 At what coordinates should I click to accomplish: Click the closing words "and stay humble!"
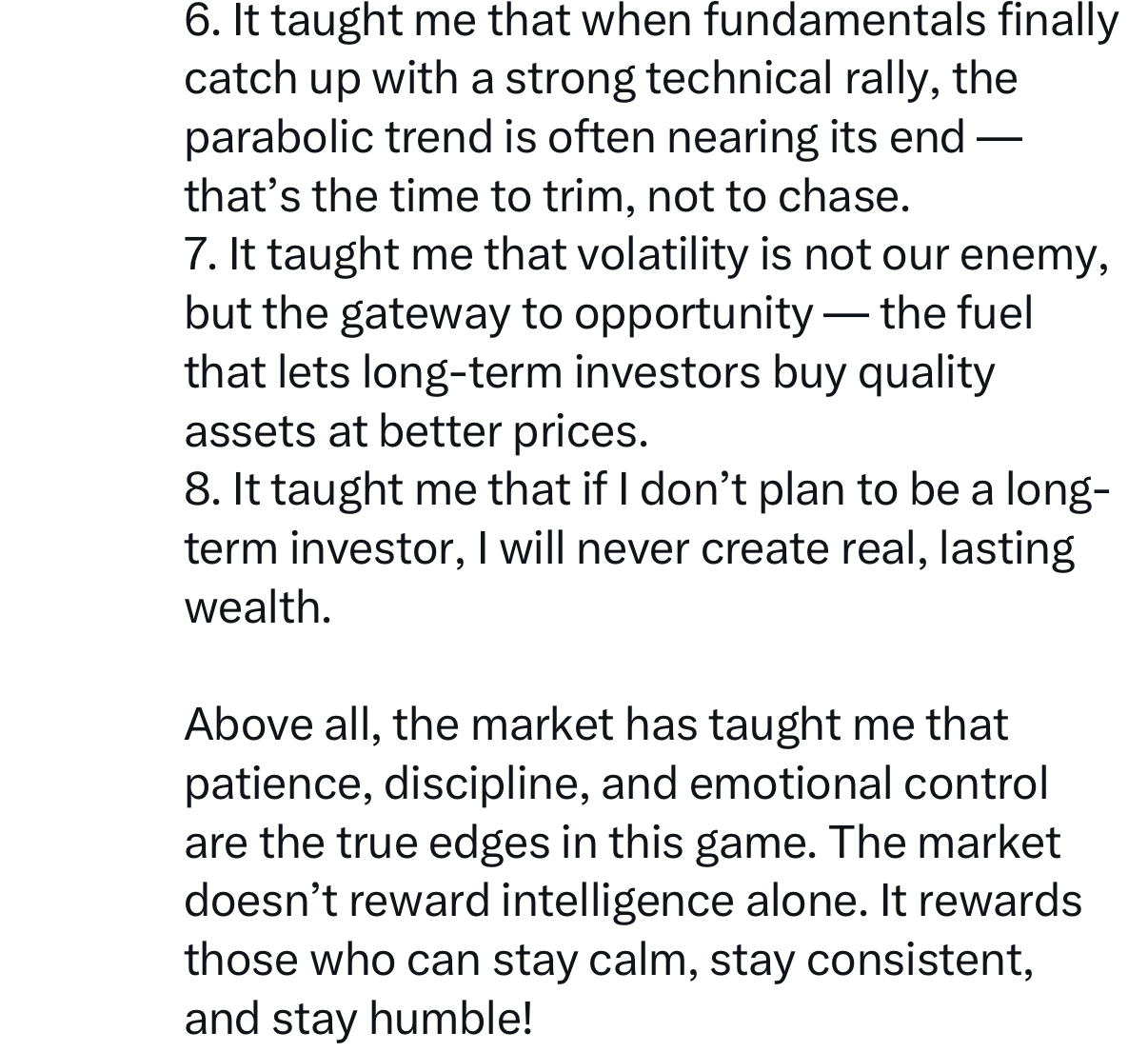(x=358, y=1020)
